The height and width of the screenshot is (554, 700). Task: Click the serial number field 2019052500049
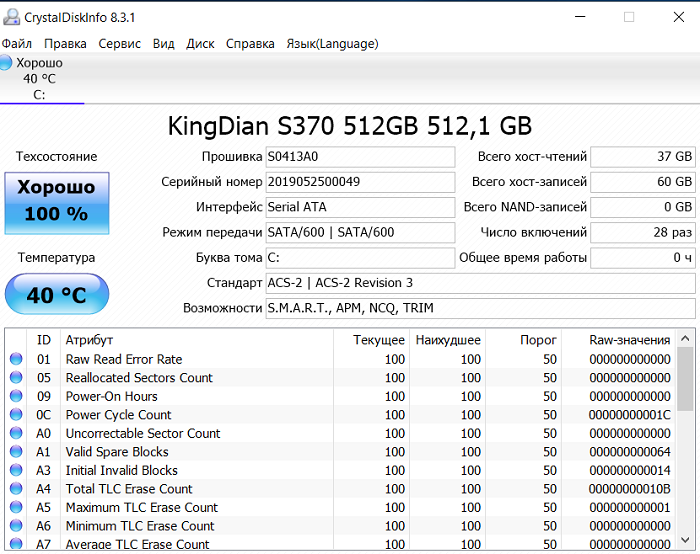(360, 182)
